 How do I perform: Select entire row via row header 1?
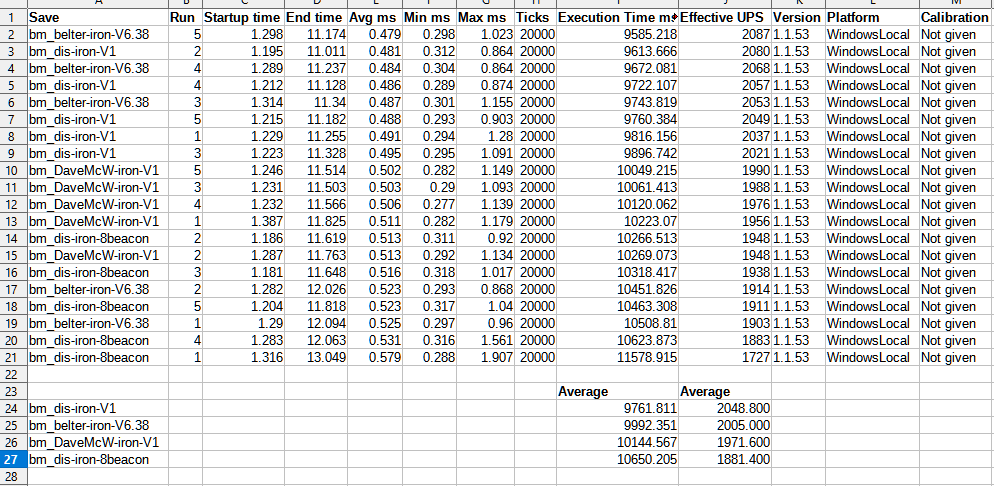tap(13, 18)
